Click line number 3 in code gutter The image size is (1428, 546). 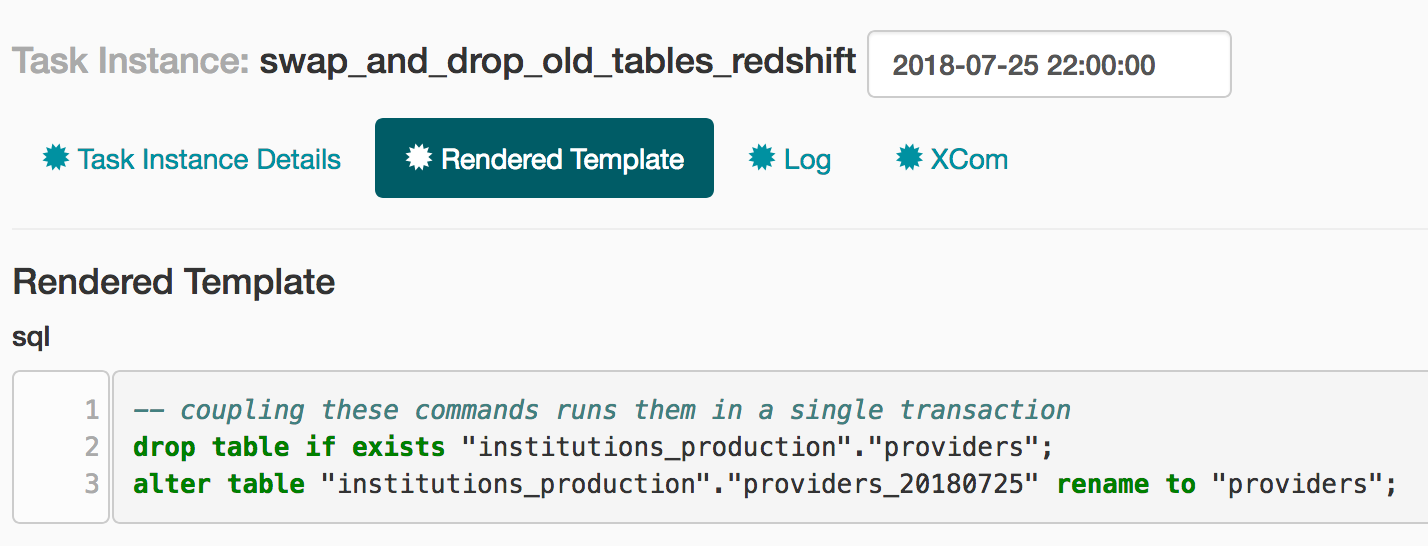coord(92,484)
